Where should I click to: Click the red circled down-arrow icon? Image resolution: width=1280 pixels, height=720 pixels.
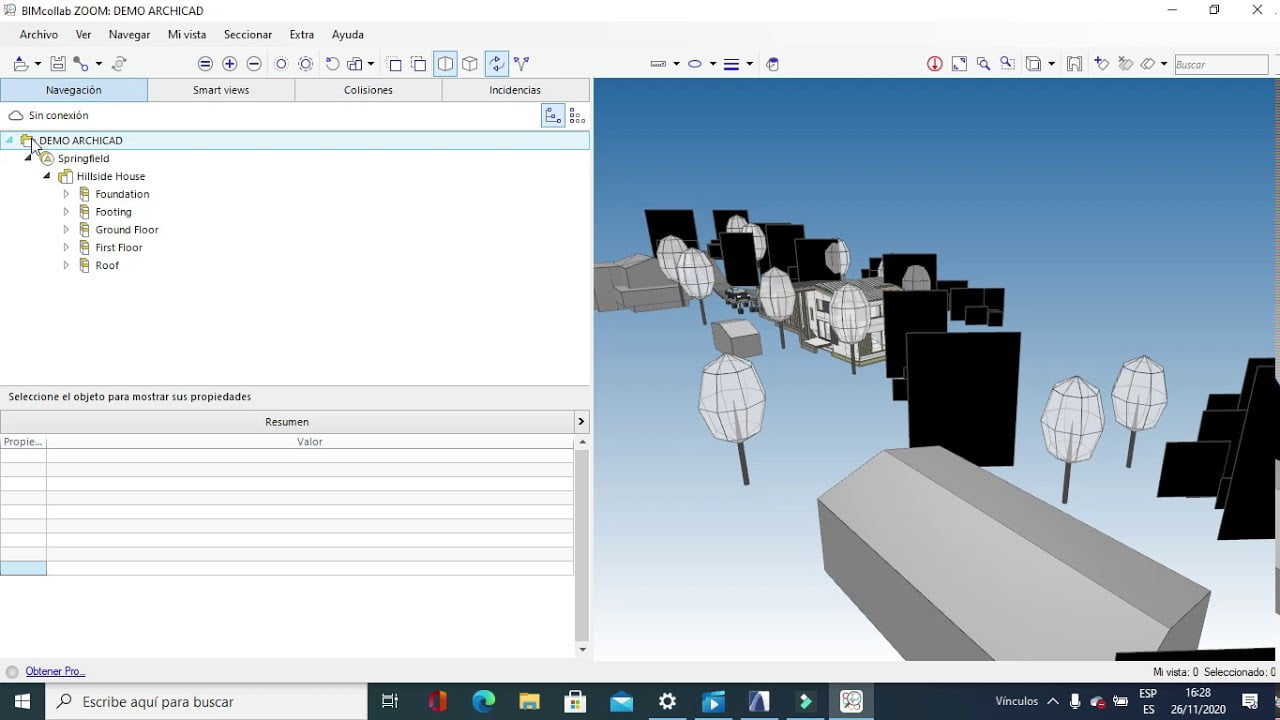[935, 64]
